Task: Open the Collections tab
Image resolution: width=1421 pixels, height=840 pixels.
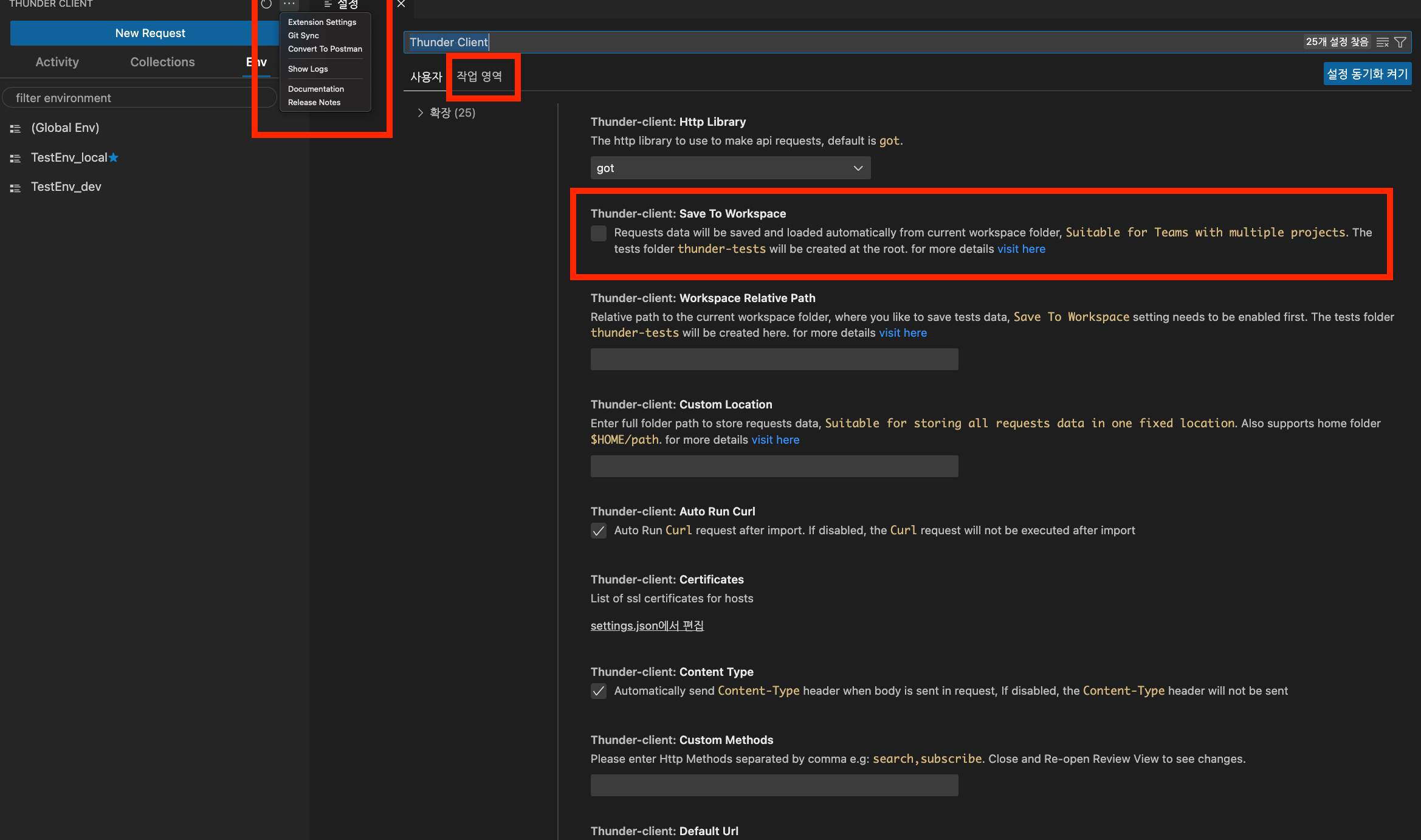Action: click(162, 62)
